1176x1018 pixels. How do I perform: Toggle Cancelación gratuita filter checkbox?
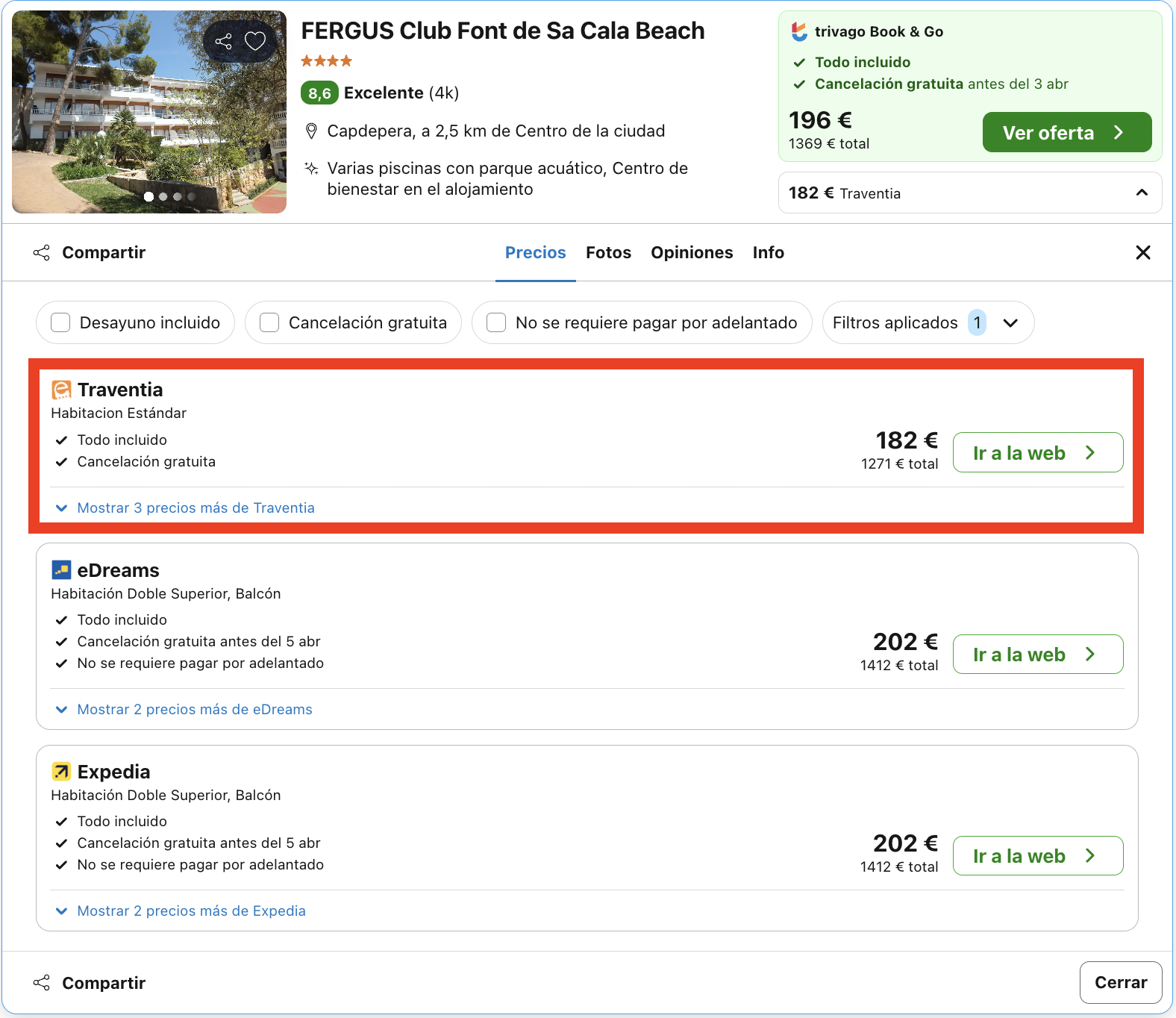tap(269, 322)
